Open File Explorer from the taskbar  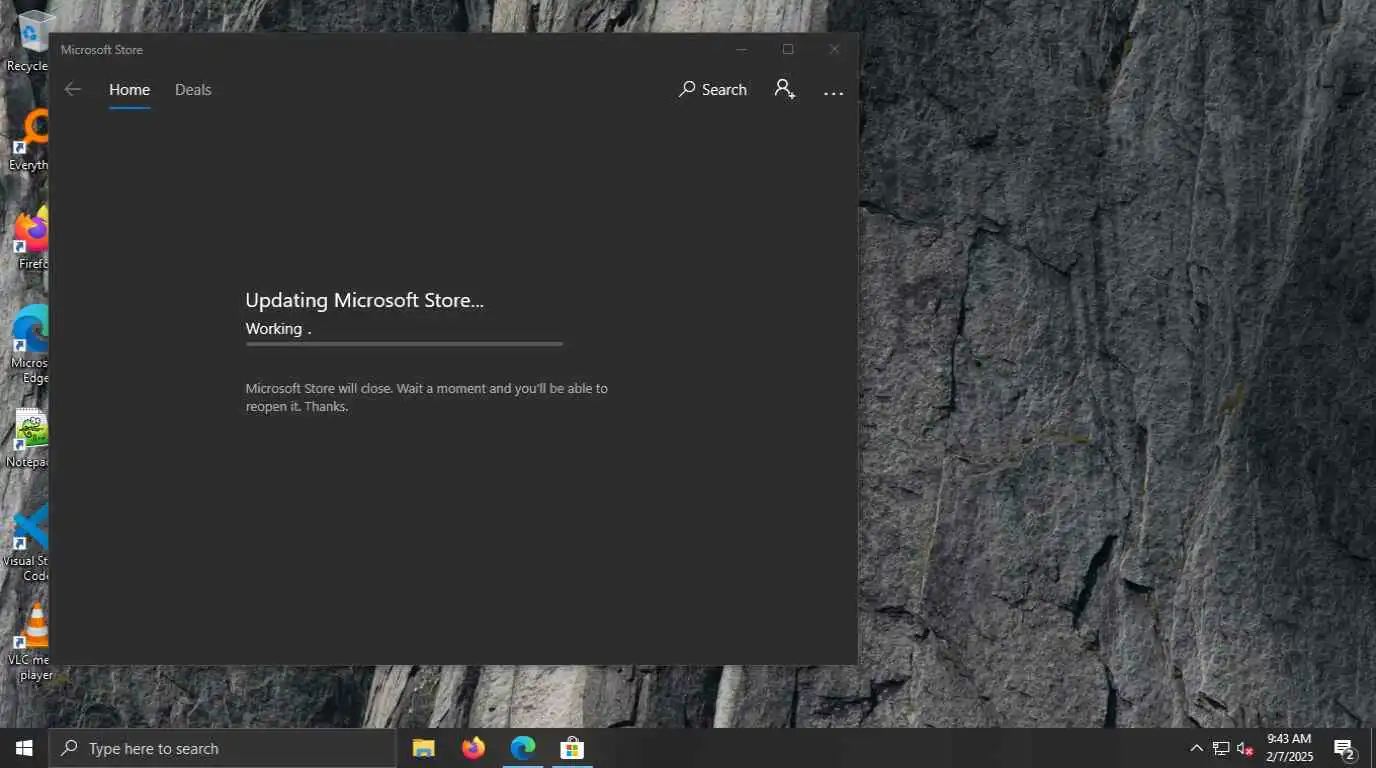pos(424,748)
